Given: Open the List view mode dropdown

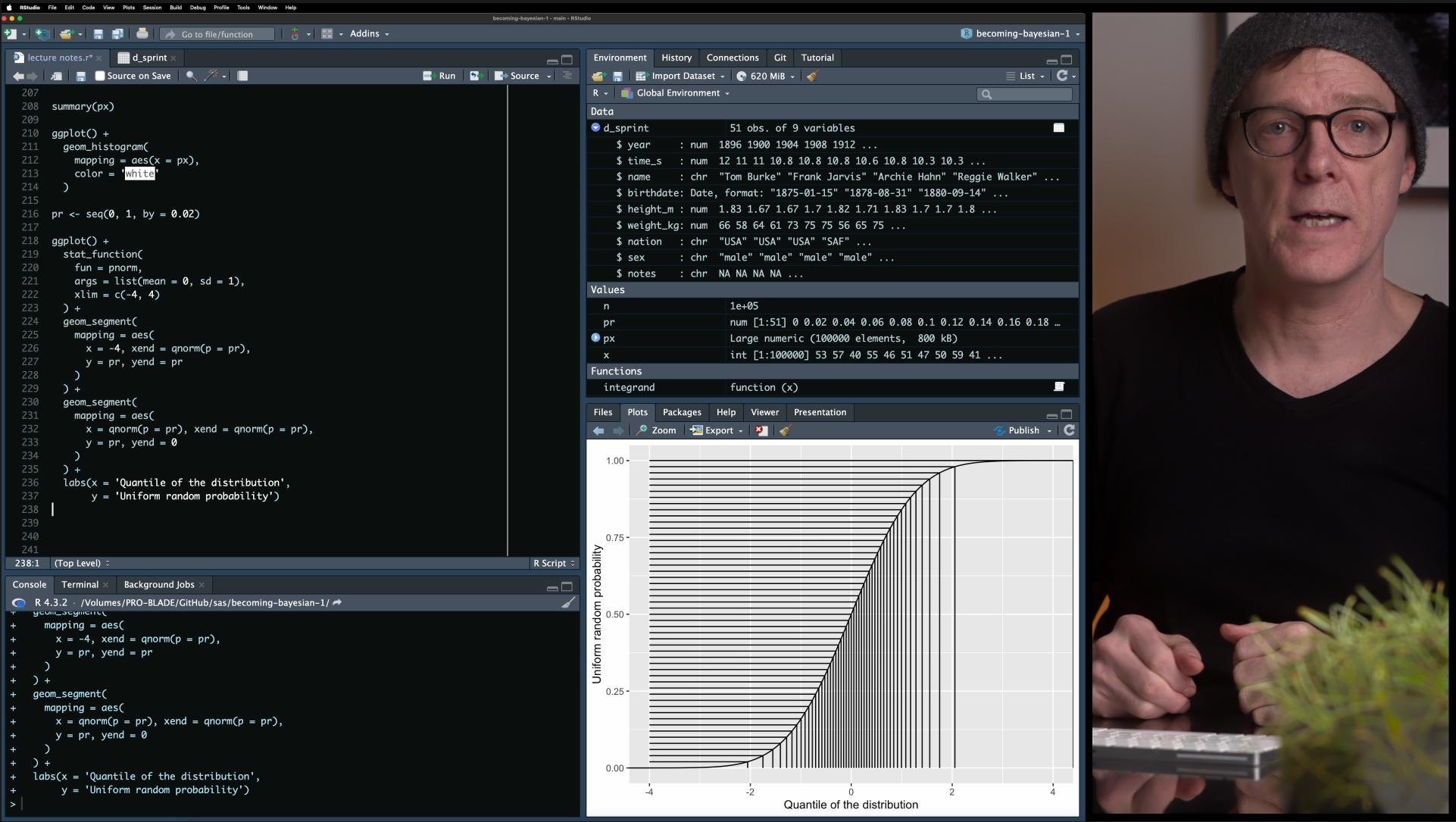Looking at the screenshot, I should click(1026, 76).
